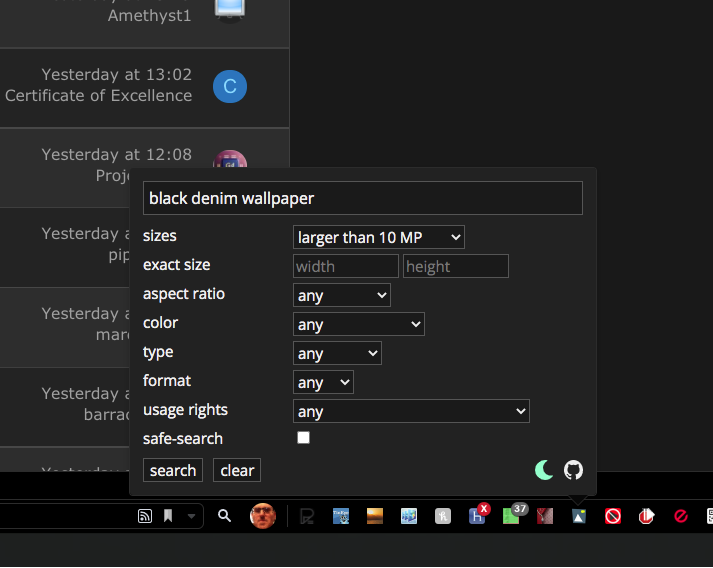Open the type dropdown

337,353
